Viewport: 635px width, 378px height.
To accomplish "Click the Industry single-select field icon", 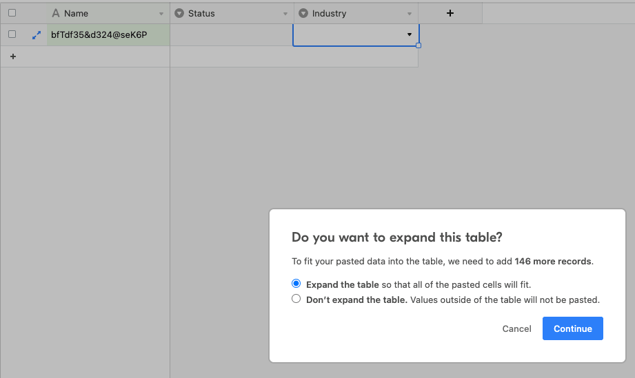I will tap(303, 13).
